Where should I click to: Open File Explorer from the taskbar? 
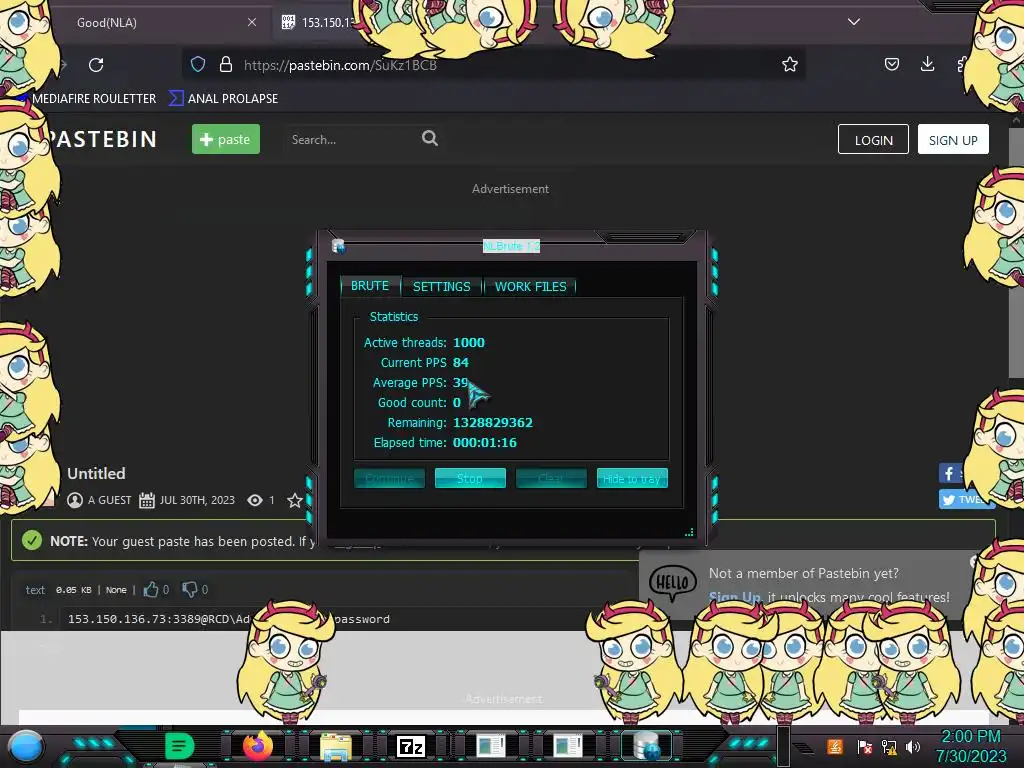pyautogui.click(x=336, y=746)
